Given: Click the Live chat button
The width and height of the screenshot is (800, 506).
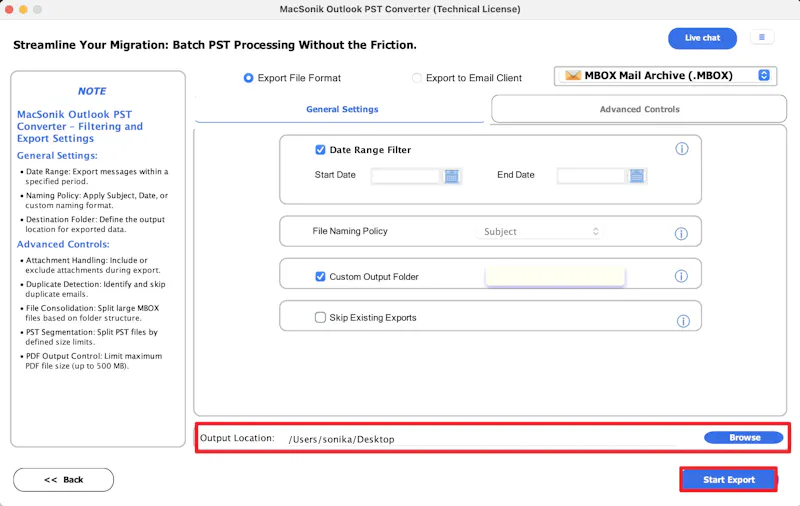Looking at the screenshot, I should pos(702,38).
